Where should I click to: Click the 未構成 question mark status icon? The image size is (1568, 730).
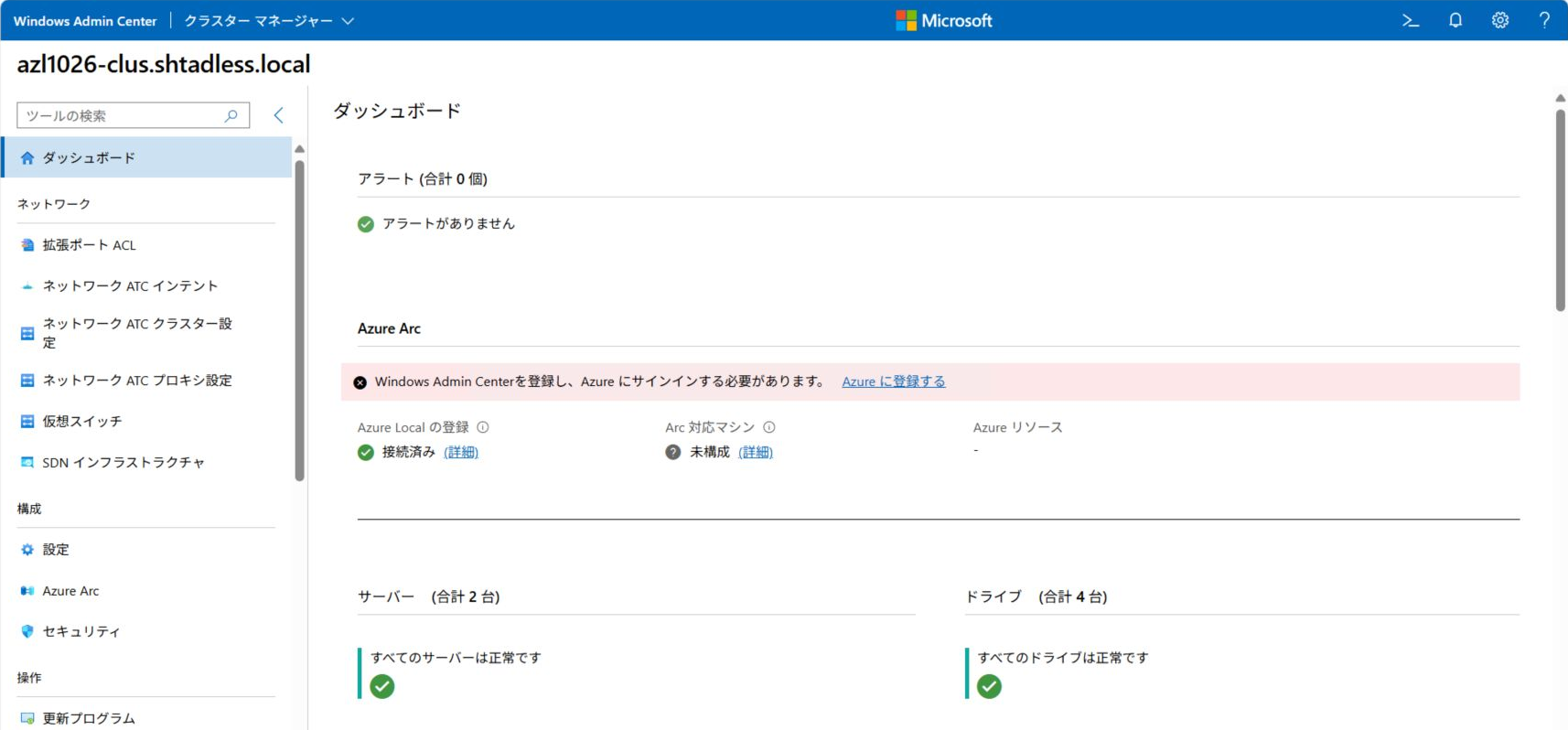[x=673, y=452]
